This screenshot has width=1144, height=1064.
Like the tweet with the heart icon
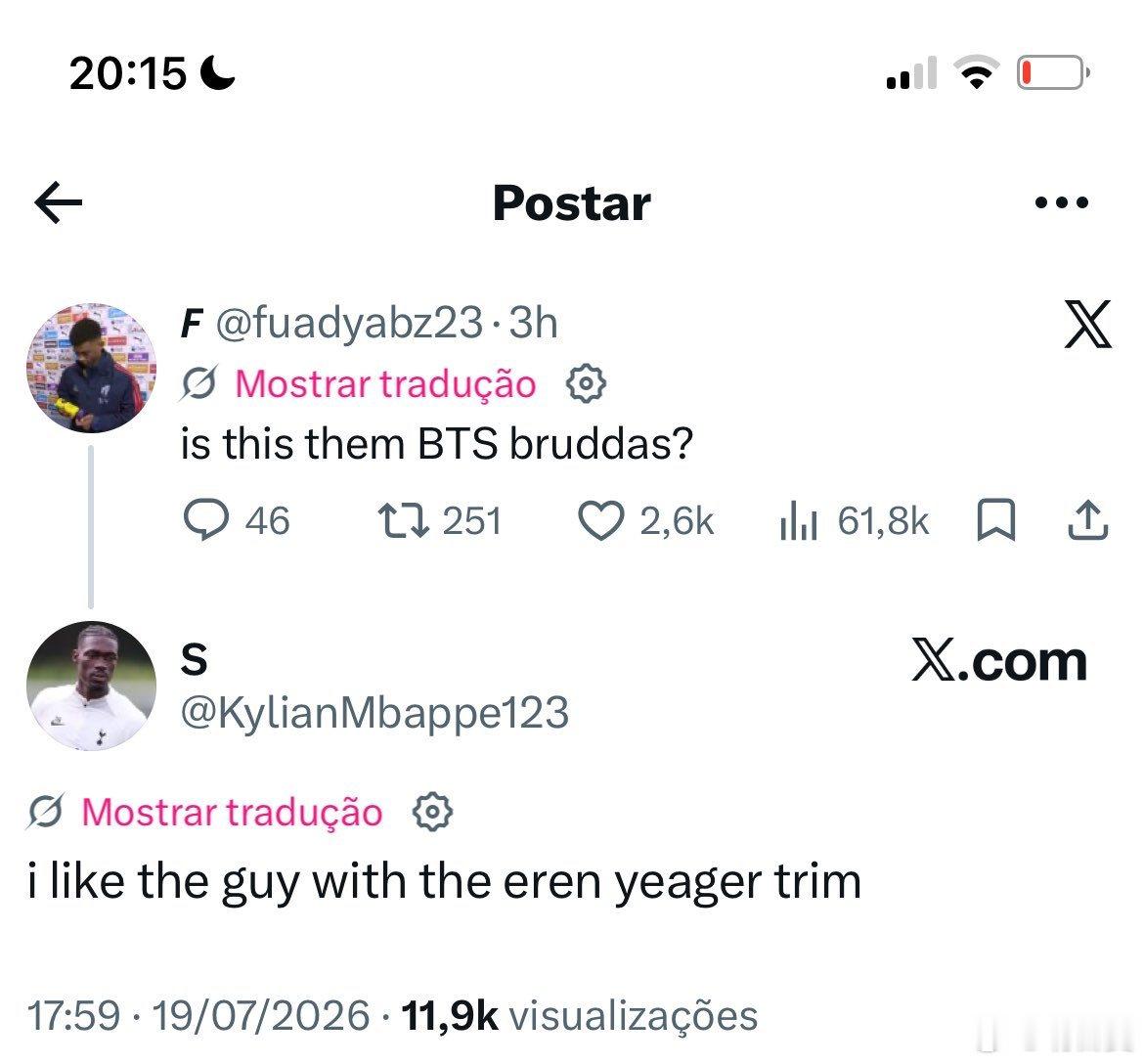tap(601, 521)
